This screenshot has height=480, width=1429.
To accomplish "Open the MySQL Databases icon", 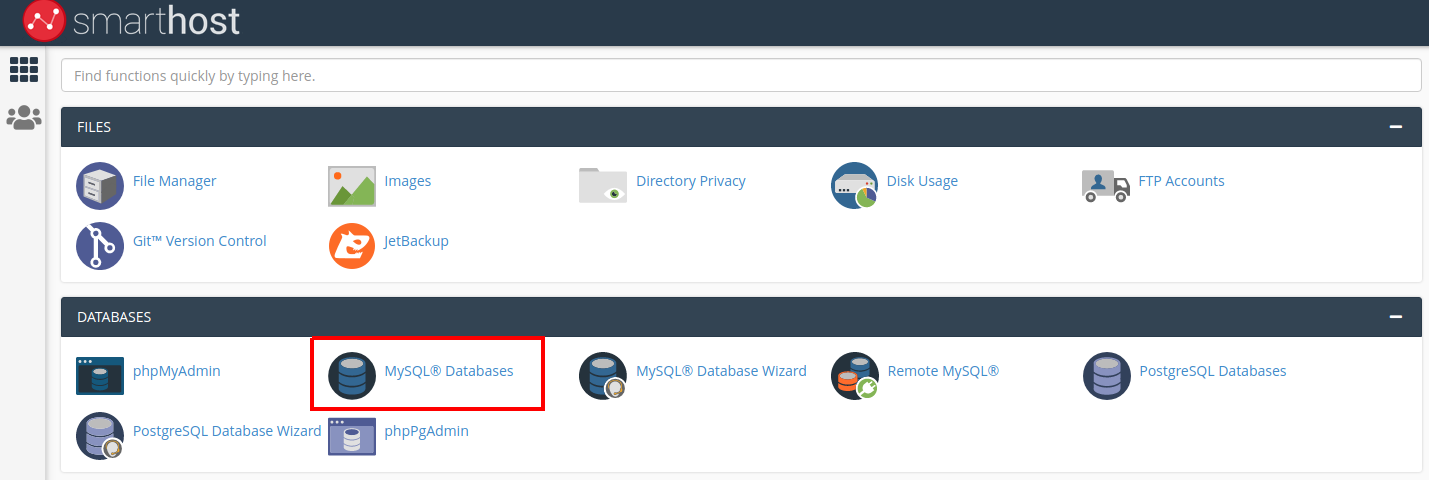I will (352, 375).
